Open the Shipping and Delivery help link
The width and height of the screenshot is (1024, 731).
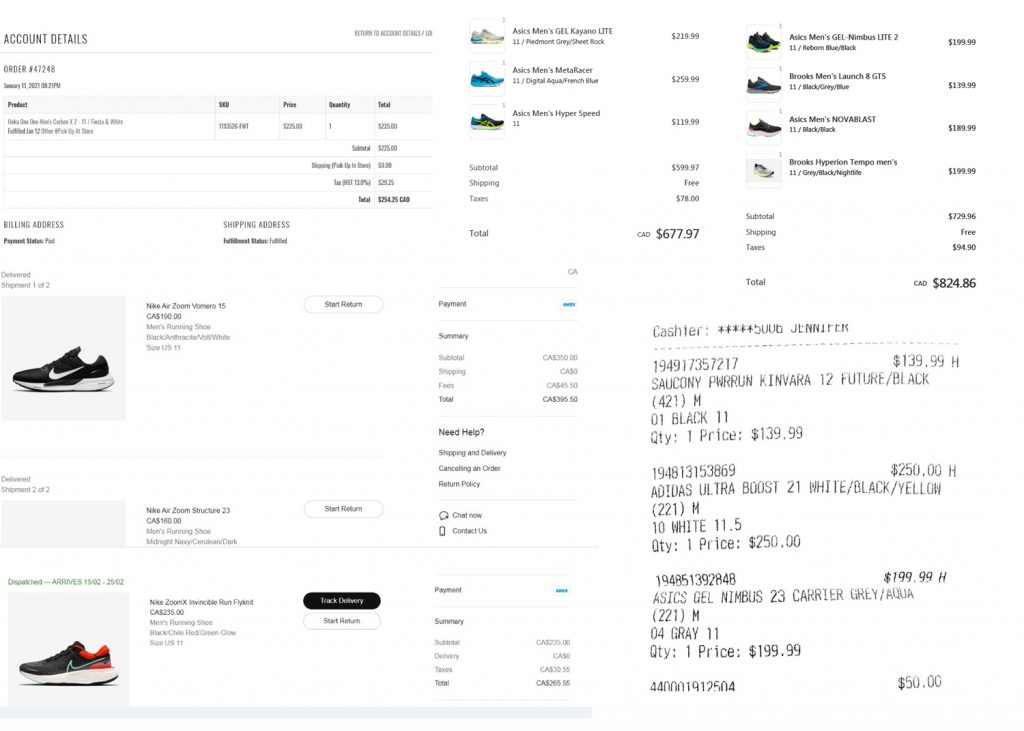(x=472, y=453)
